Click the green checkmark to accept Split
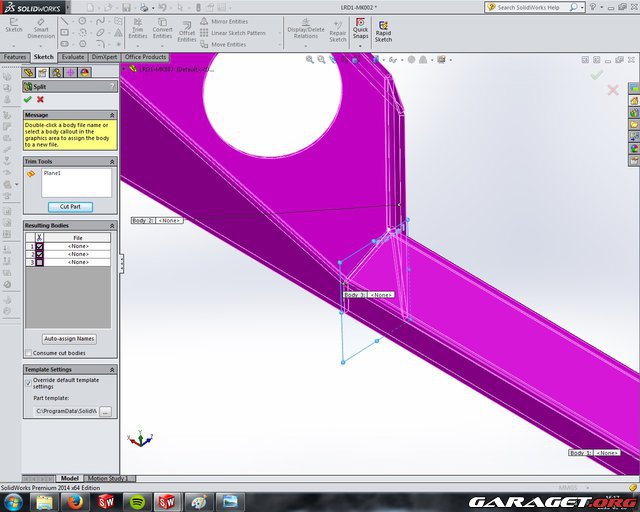The width and height of the screenshot is (640, 512). [28, 99]
